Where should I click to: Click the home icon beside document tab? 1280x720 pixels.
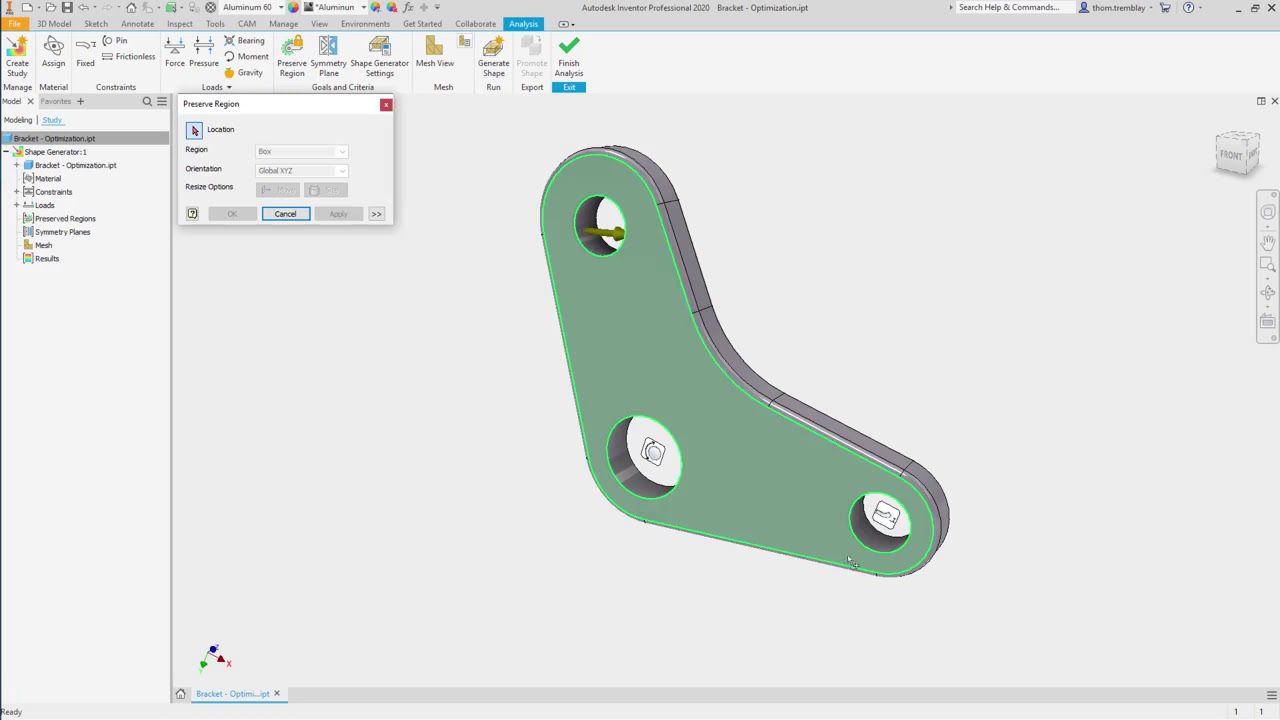click(180, 693)
